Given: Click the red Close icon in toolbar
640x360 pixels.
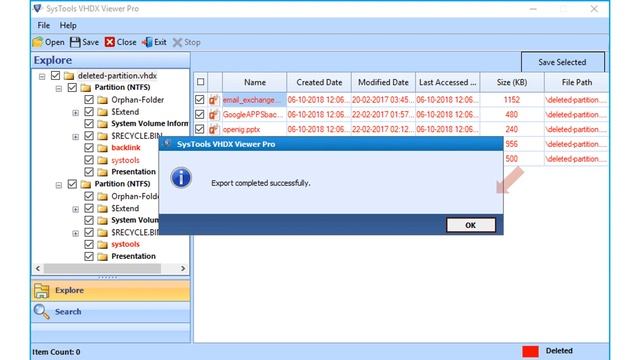Looking at the screenshot, I should (109, 42).
